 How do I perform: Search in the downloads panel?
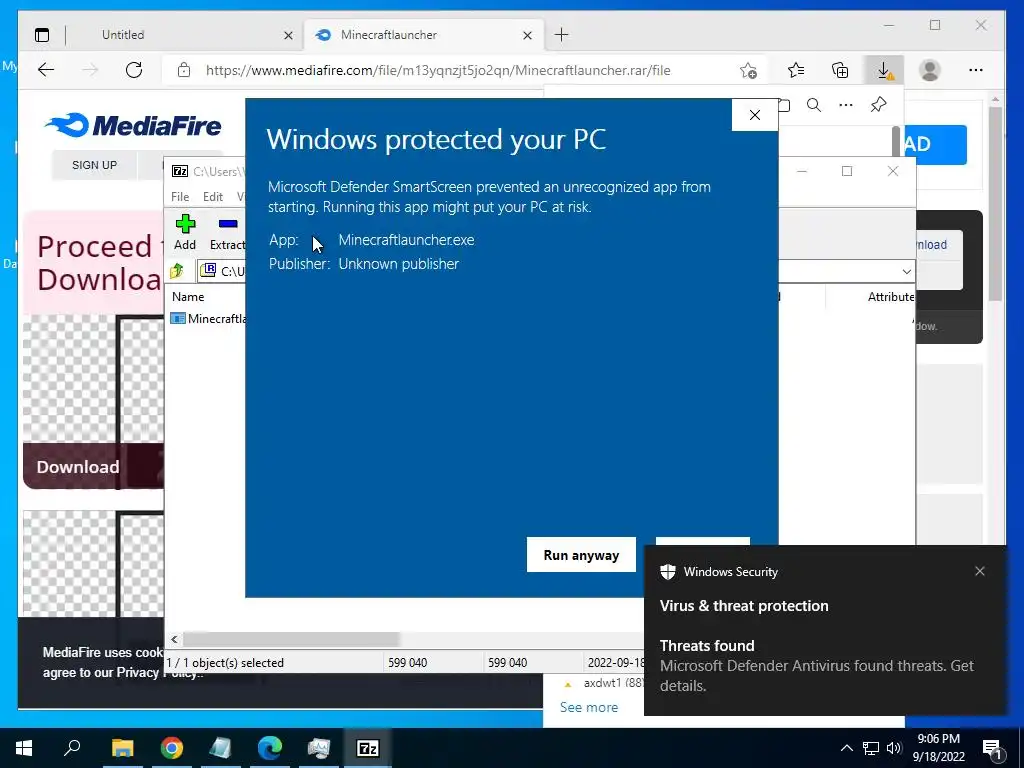pyautogui.click(x=814, y=105)
